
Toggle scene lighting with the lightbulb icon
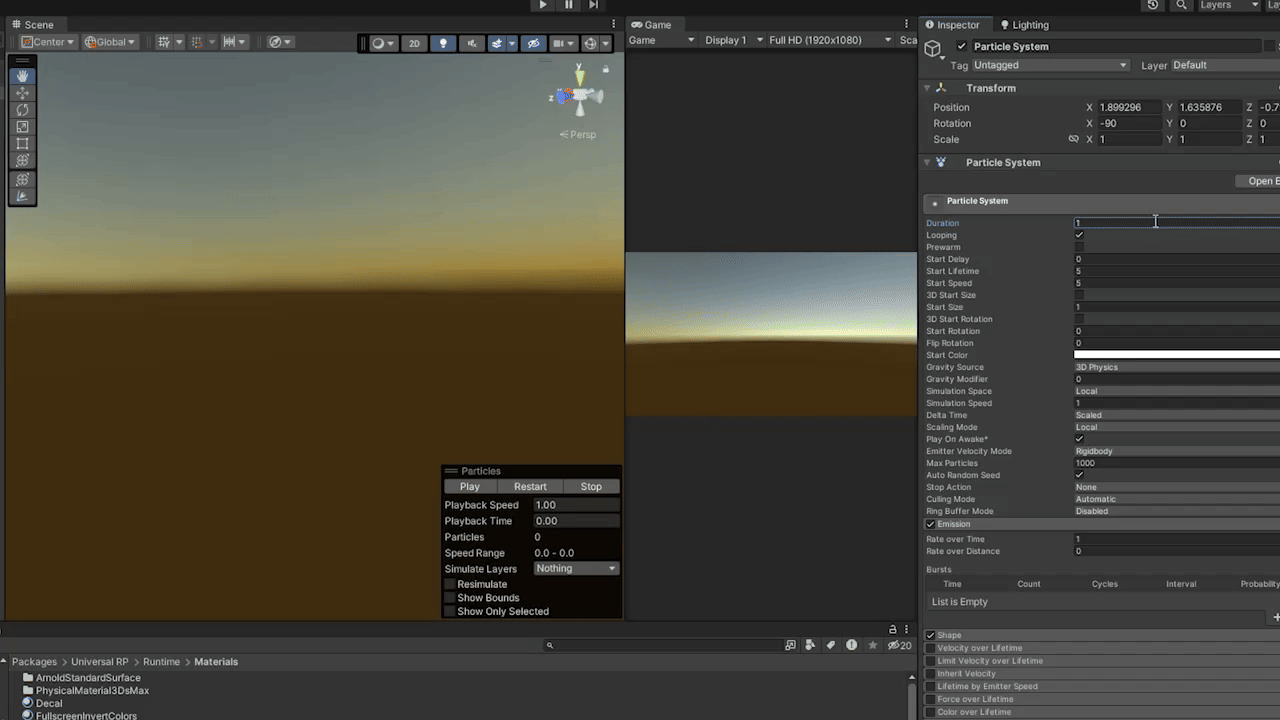(x=443, y=43)
